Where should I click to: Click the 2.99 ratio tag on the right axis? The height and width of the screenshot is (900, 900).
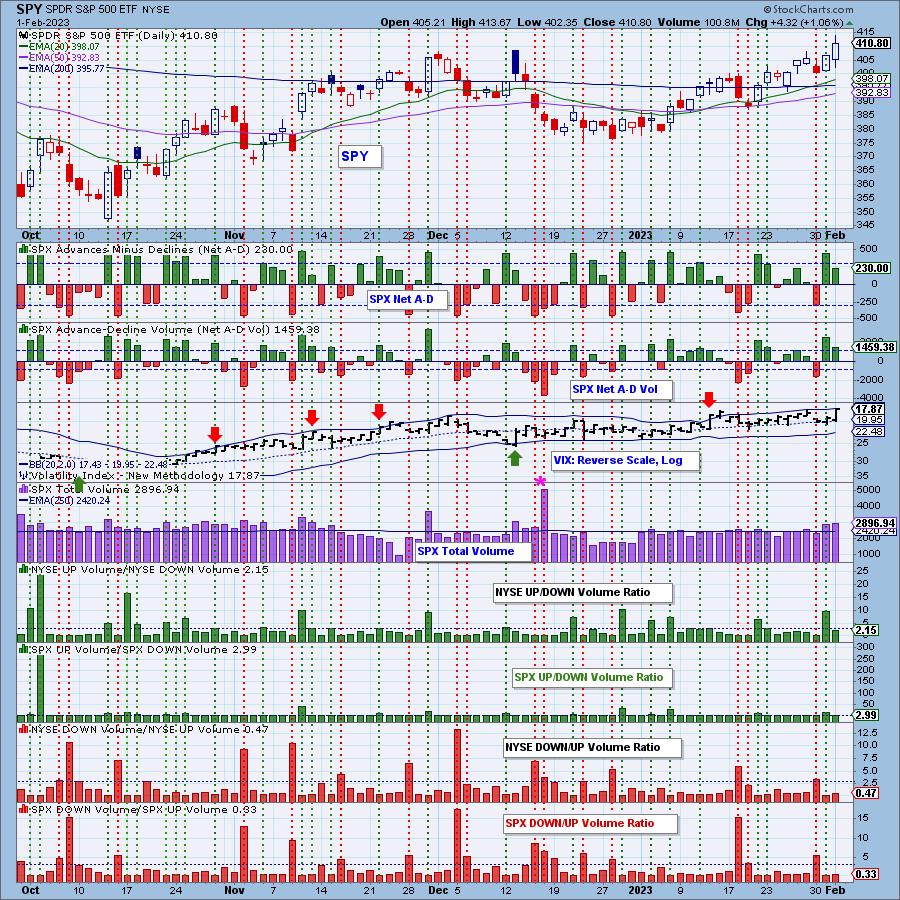click(x=866, y=715)
